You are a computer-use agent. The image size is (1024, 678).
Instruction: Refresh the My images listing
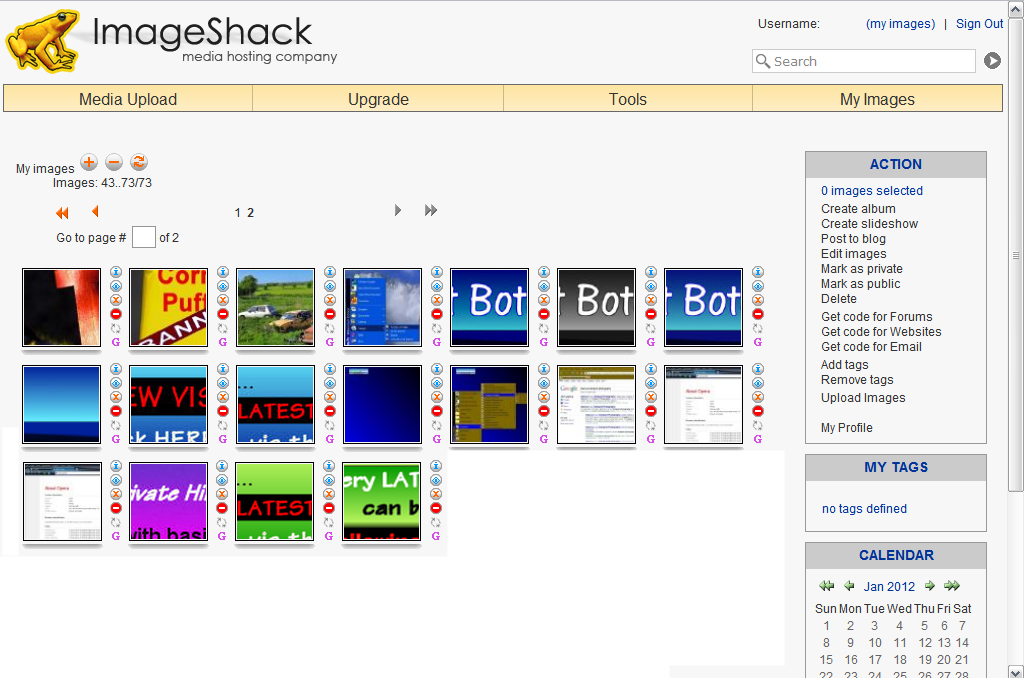click(138, 162)
